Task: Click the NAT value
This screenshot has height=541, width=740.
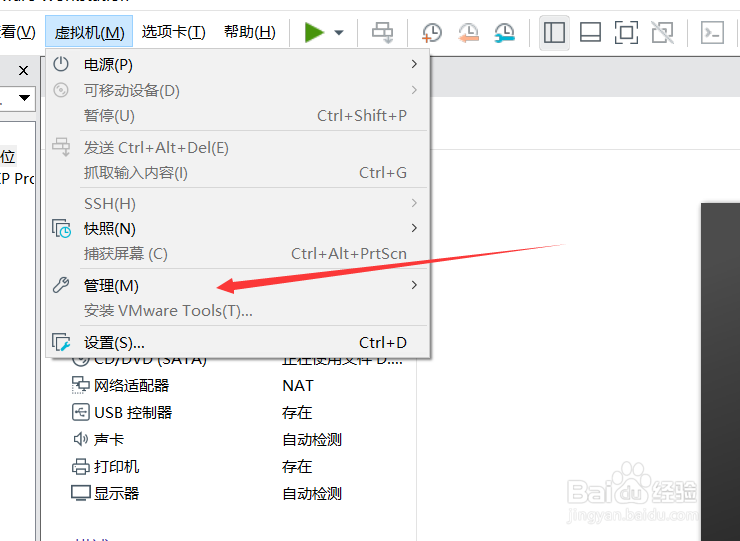Action: pos(298,386)
